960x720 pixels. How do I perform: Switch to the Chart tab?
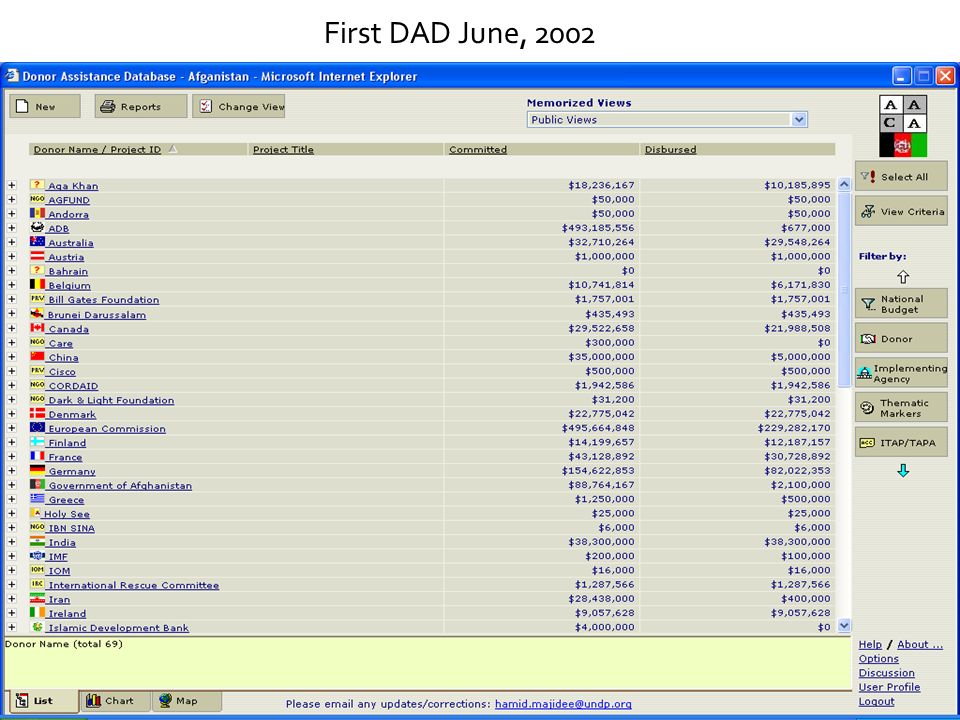[x=115, y=700]
